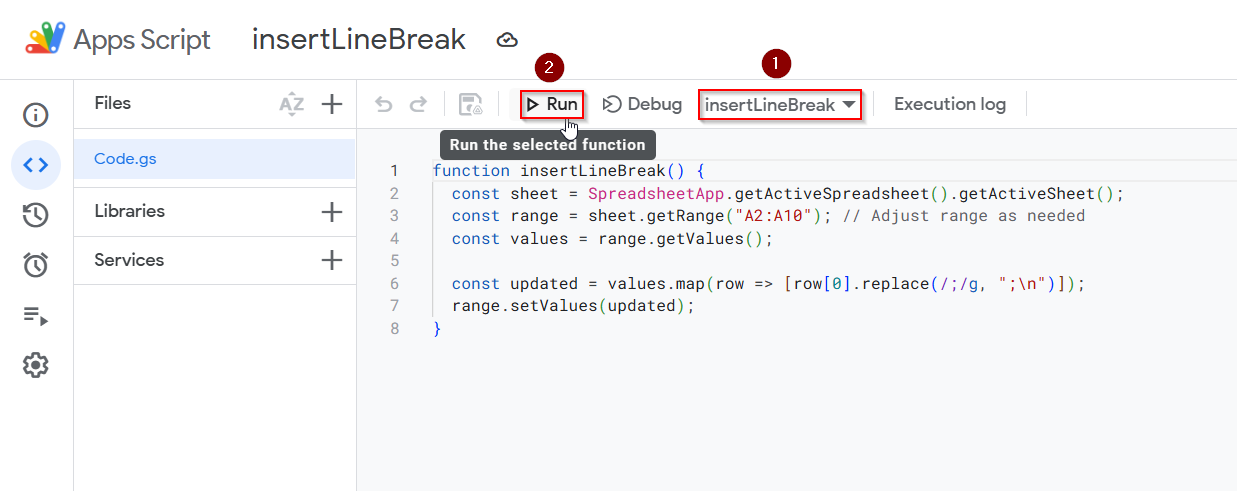Click the undo arrow in toolbar

[x=384, y=104]
